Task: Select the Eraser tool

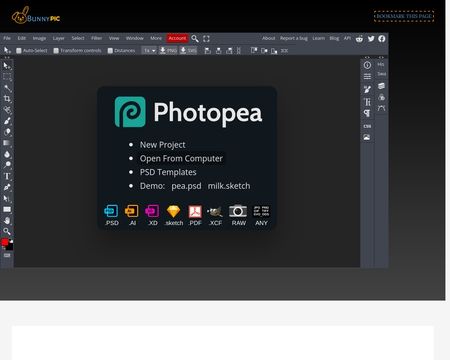Action: click(x=7, y=132)
